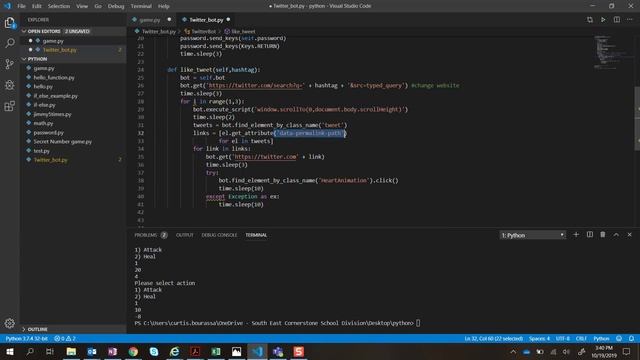This screenshot has height=360, width=640.
Task: Change language mode Python
Action: click(601, 338)
